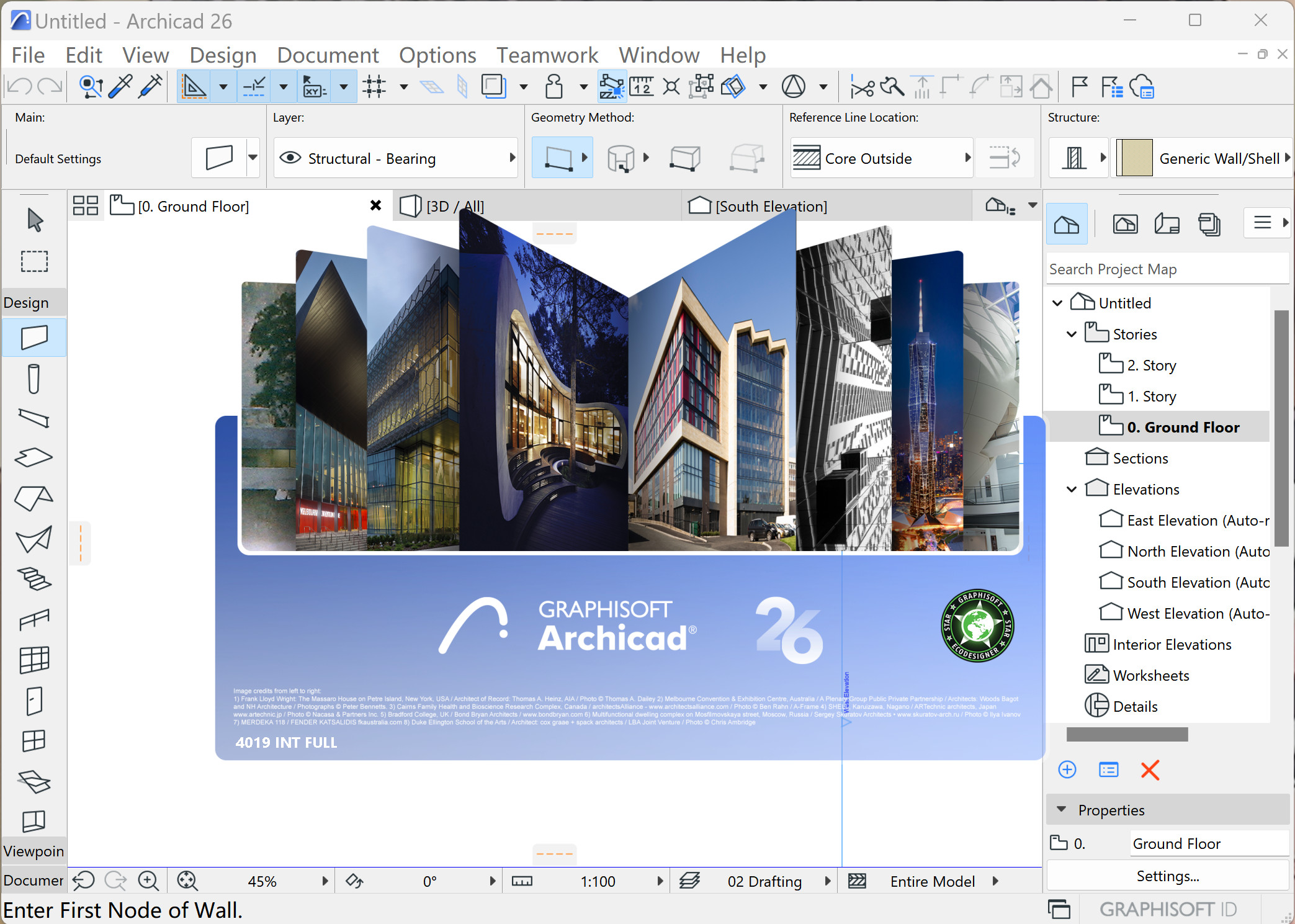
Task: Toggle Structural Bearing layer eye visibility
Action: 290,158
